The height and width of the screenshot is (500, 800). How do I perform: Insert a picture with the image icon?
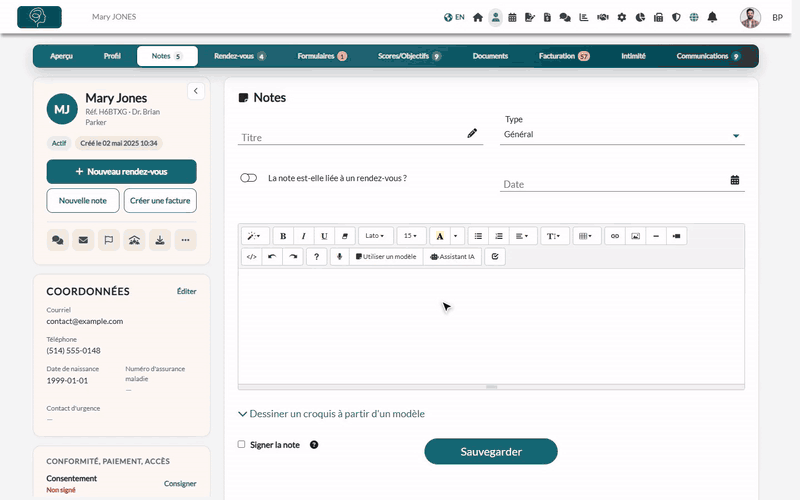click(635, 236)
